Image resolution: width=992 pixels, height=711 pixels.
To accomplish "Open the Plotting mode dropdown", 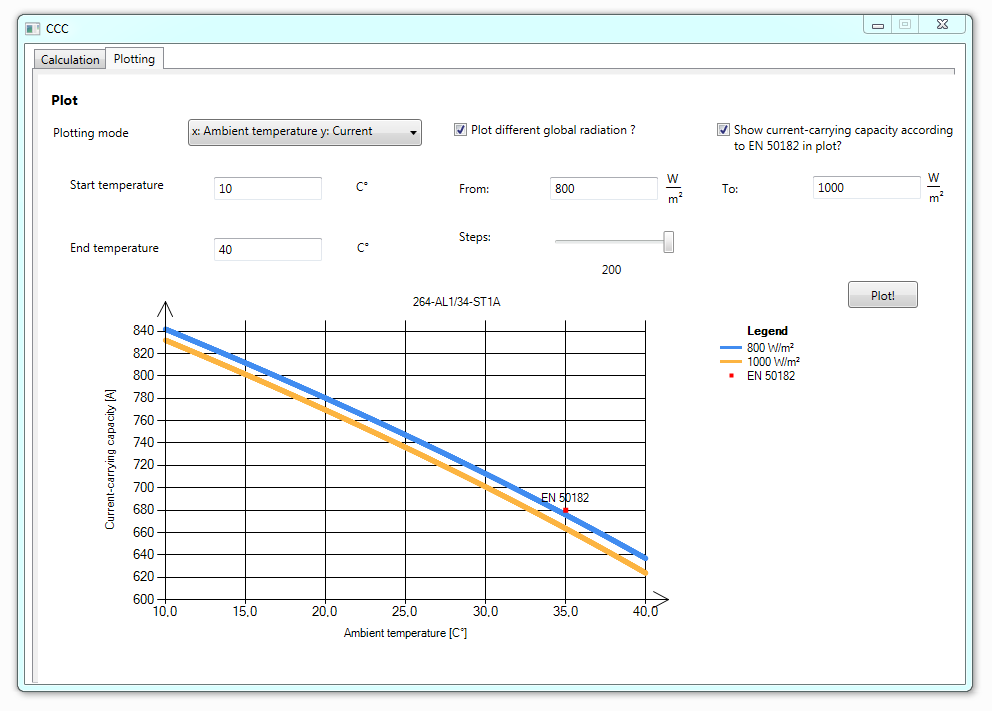I will click(305, 132).
